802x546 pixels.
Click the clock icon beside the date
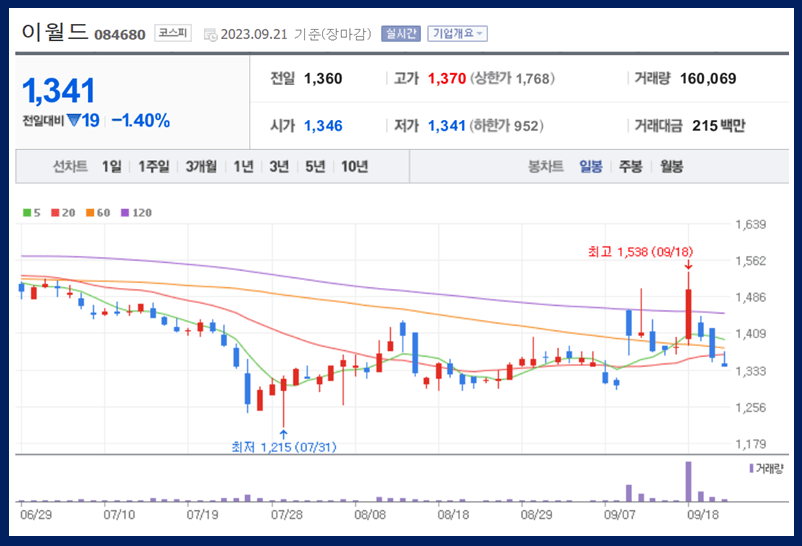click(210, 35)
